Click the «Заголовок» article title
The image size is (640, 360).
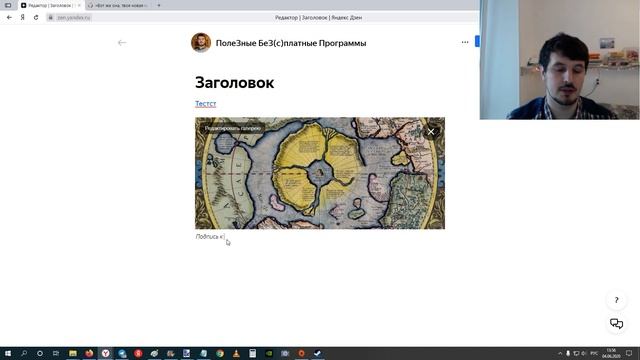[234, 83]
